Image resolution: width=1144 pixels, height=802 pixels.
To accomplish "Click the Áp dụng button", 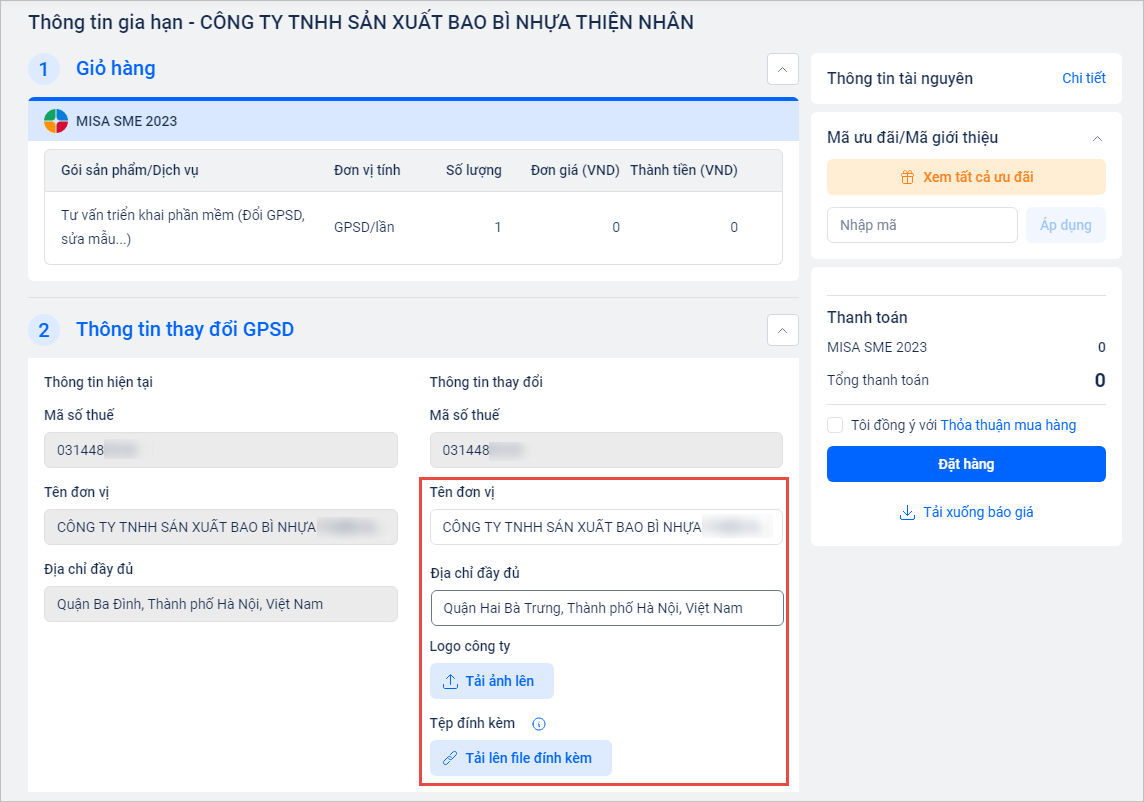I will pos(1065,225).
